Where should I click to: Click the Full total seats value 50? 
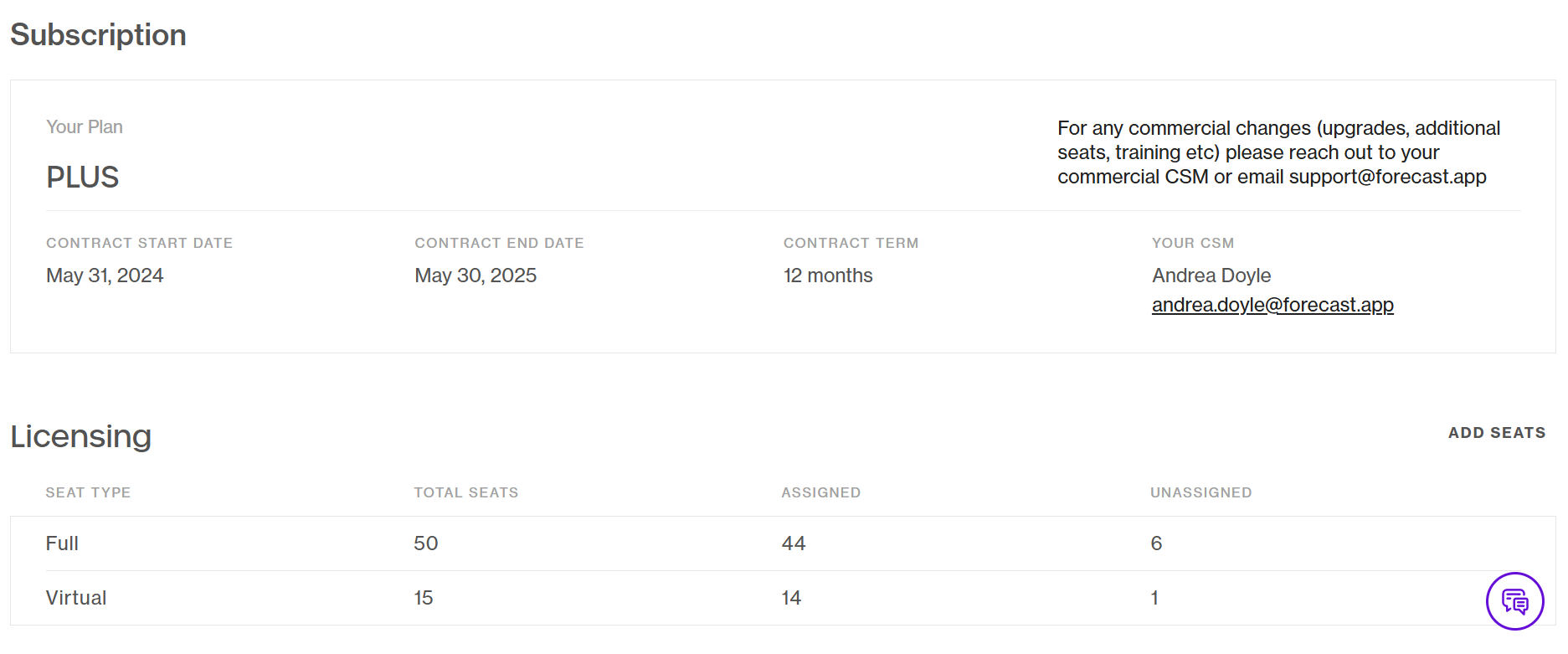tap(425, 543)
